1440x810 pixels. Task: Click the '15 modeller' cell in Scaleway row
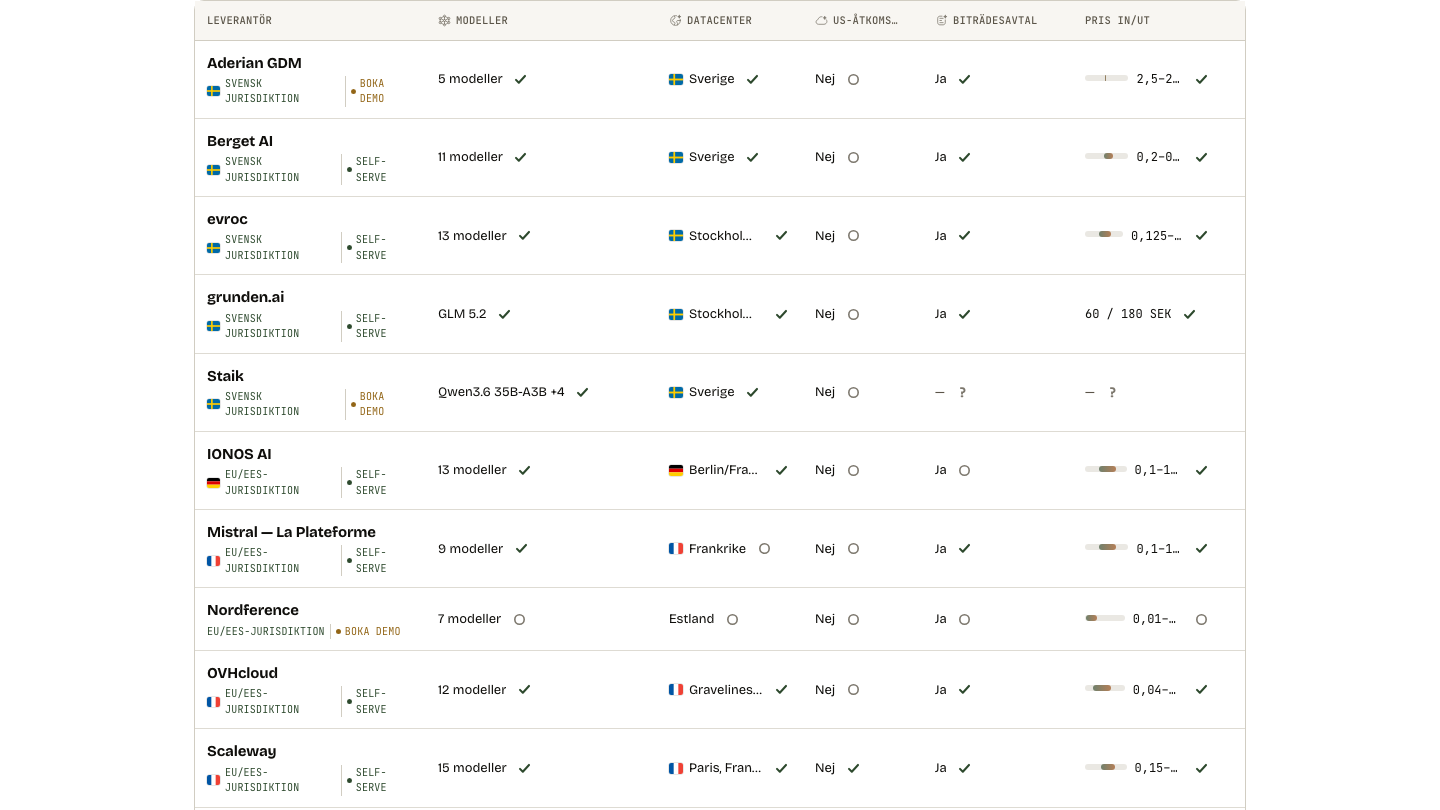472,768
